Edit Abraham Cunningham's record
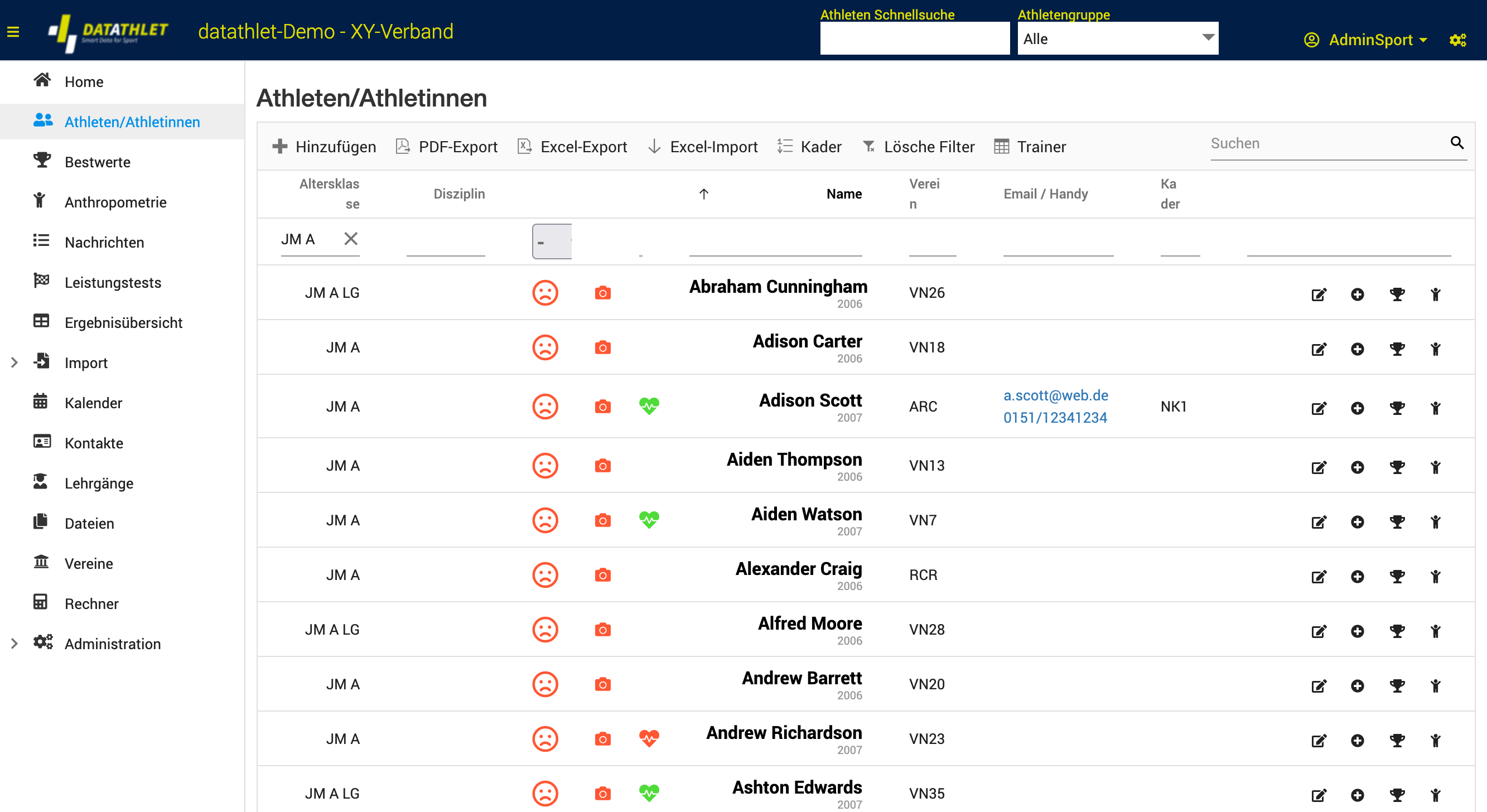Image resolution: width=1487 pixels, height=812 pixels. coord(1319,294)
